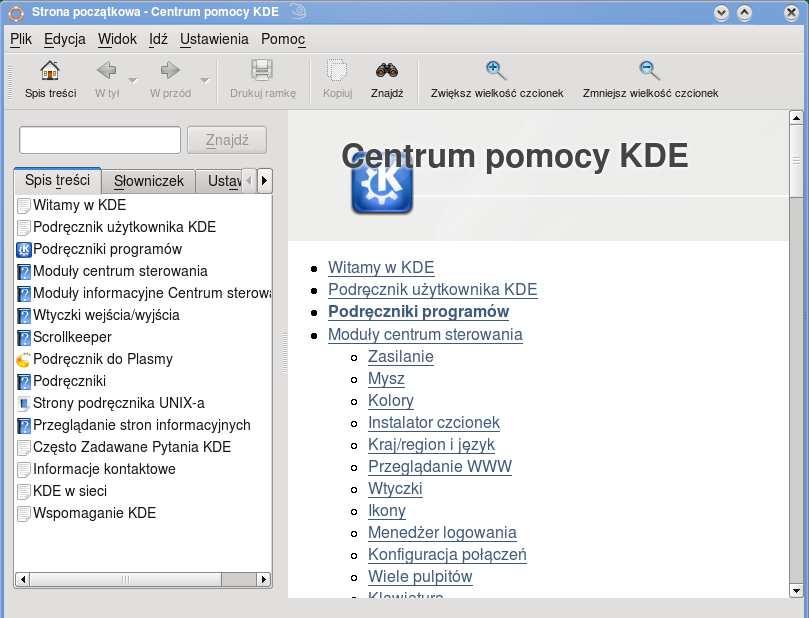This screenshot has width=809, height=618.
Task: Open the Ustawienia menu
Action: pos(214,39)
